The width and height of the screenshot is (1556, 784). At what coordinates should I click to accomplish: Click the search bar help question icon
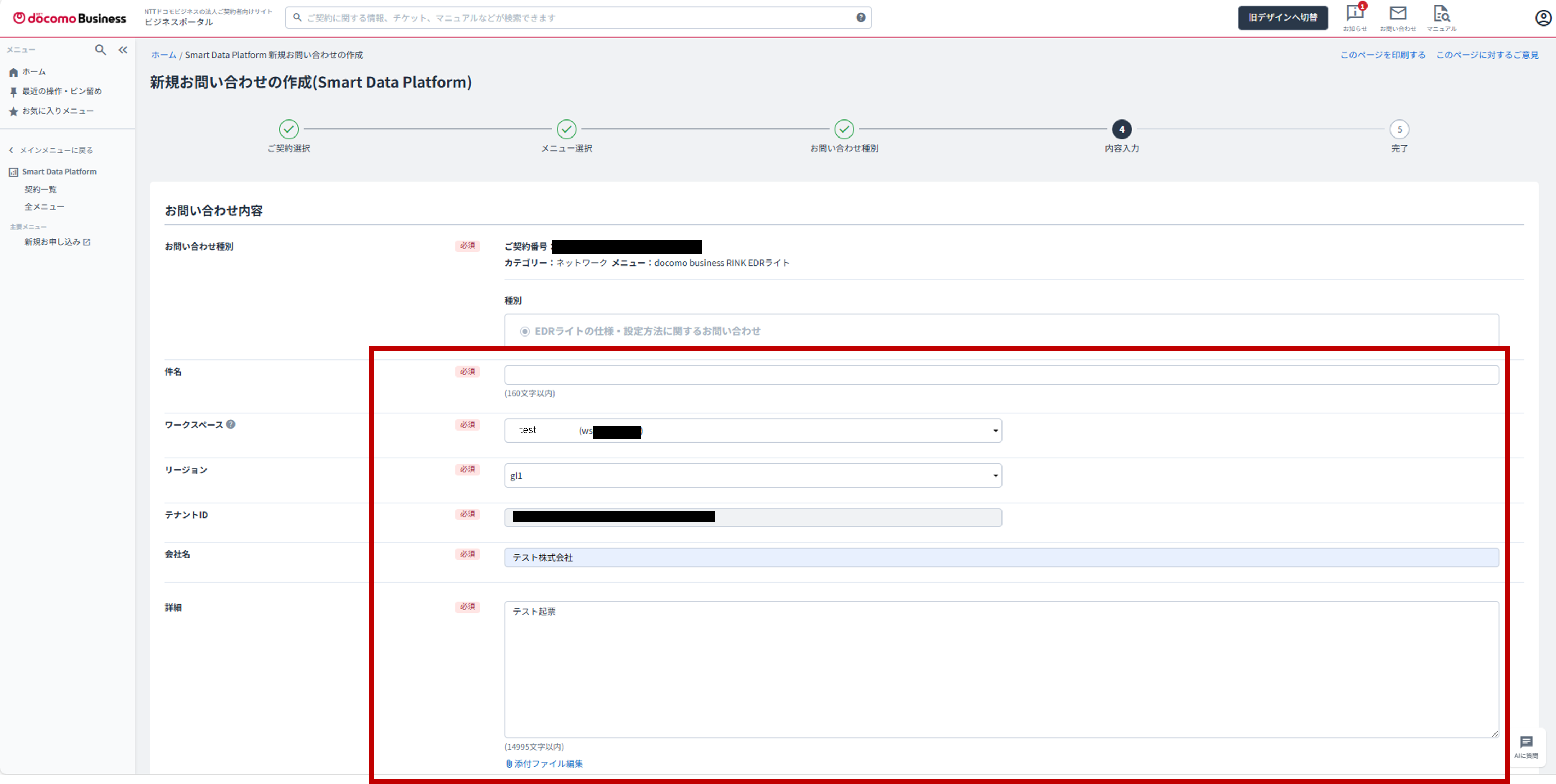[861, 18]
